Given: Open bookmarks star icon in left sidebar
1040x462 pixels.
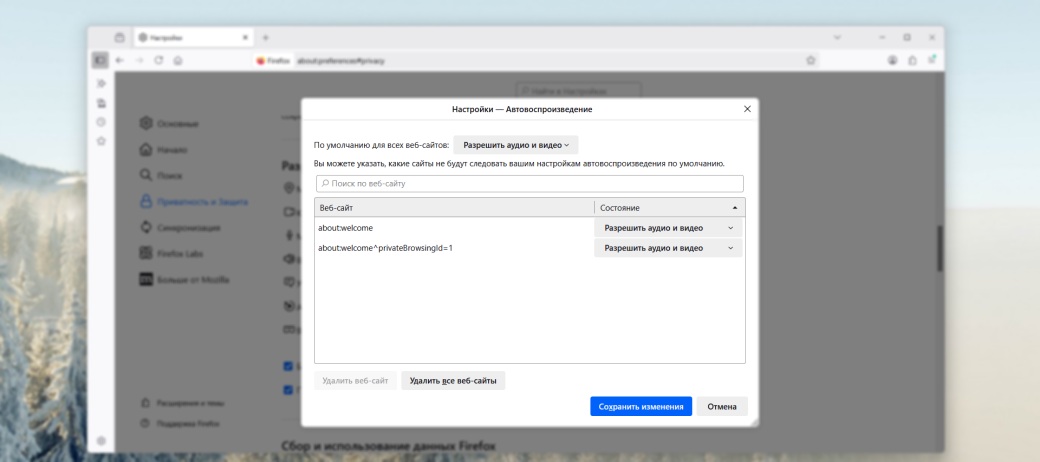Looking at the screenshot, I should [101, 140].
